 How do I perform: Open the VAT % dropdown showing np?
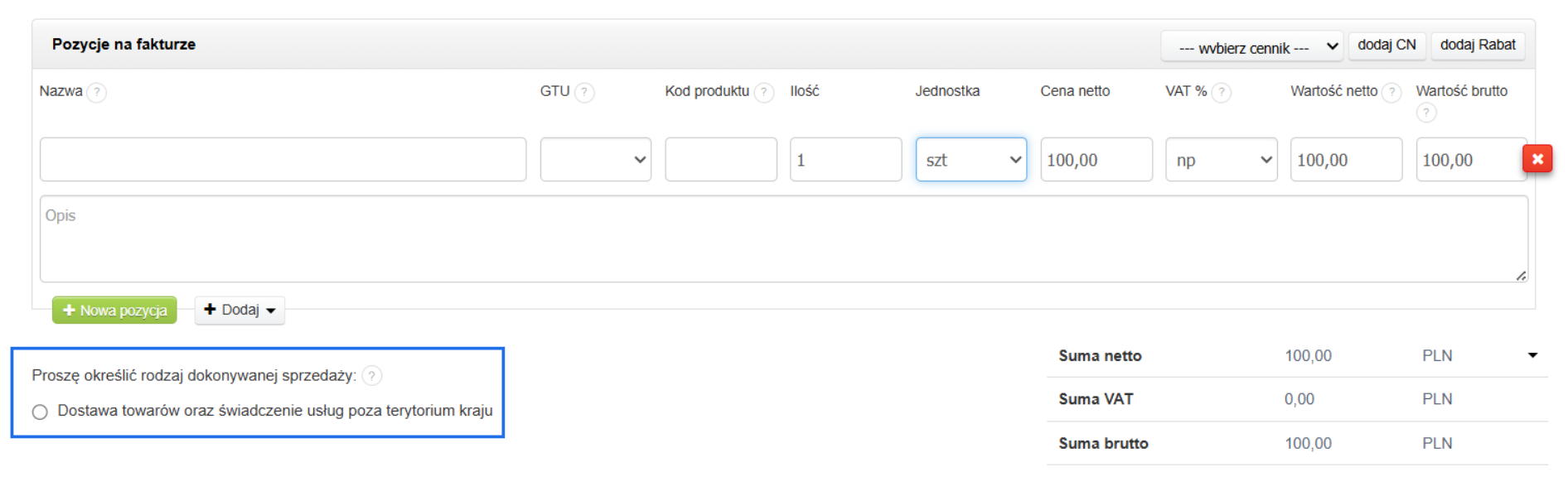[1222, 160]
